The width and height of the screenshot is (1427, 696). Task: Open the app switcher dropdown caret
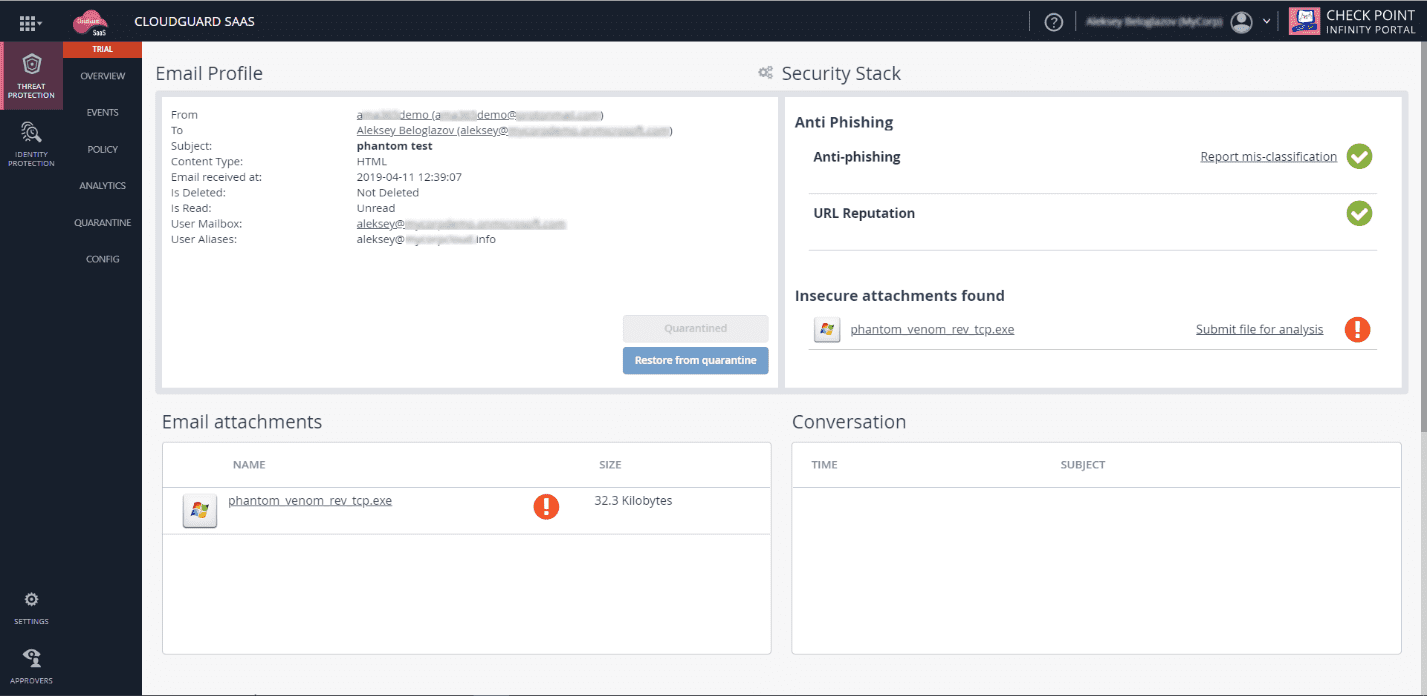coord(40,22)
